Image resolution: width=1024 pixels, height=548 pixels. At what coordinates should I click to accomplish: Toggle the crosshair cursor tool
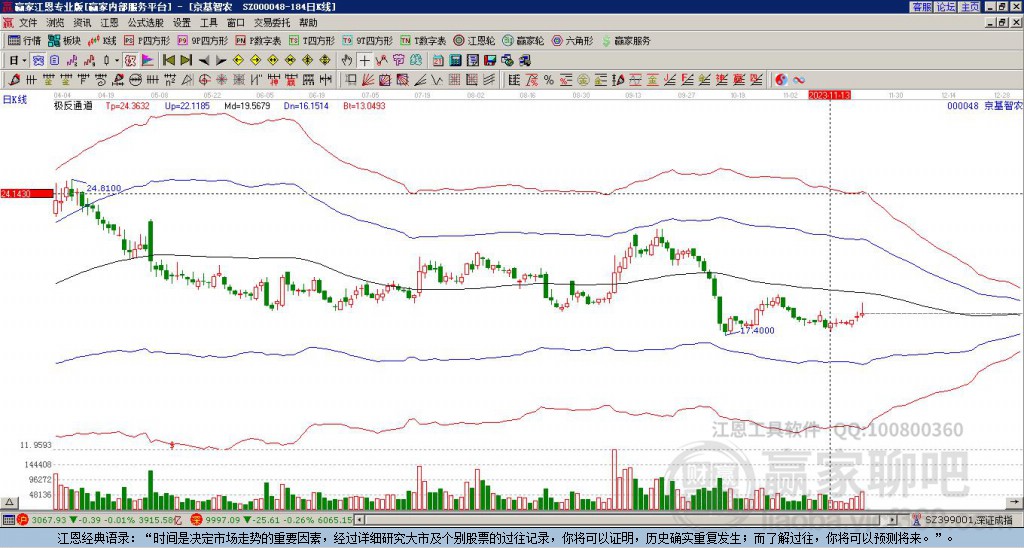coord(364,61)
